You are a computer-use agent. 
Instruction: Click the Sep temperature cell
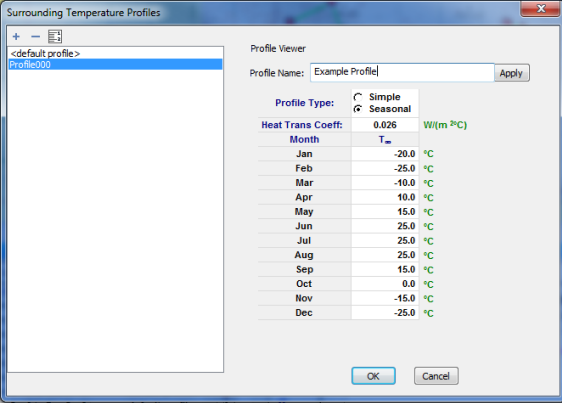pyautogui.click(x=385, y=269)
